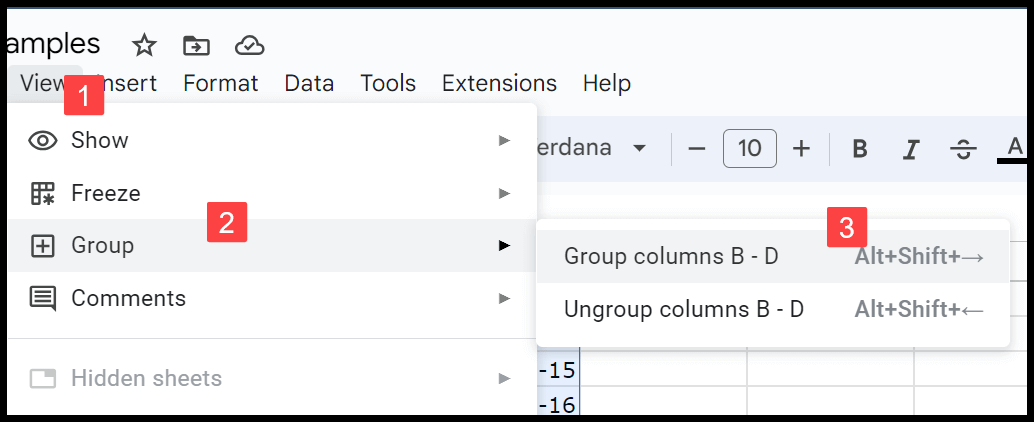The height and width of the screenshot is (422, 1034).
Task: Click the cell containing -16
Action: (558, 402)
